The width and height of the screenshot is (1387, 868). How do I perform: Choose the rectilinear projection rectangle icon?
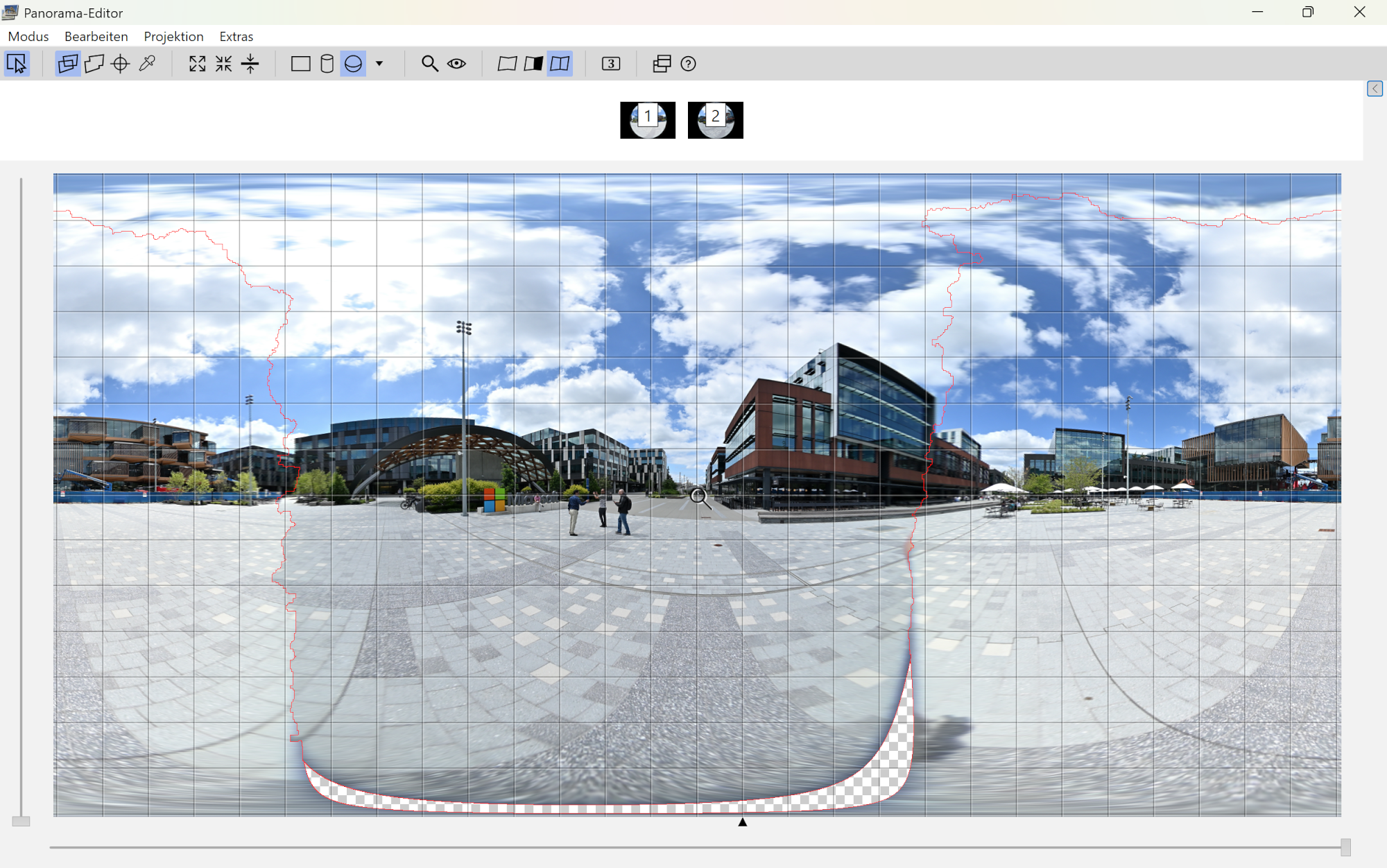tap(300, 64)
